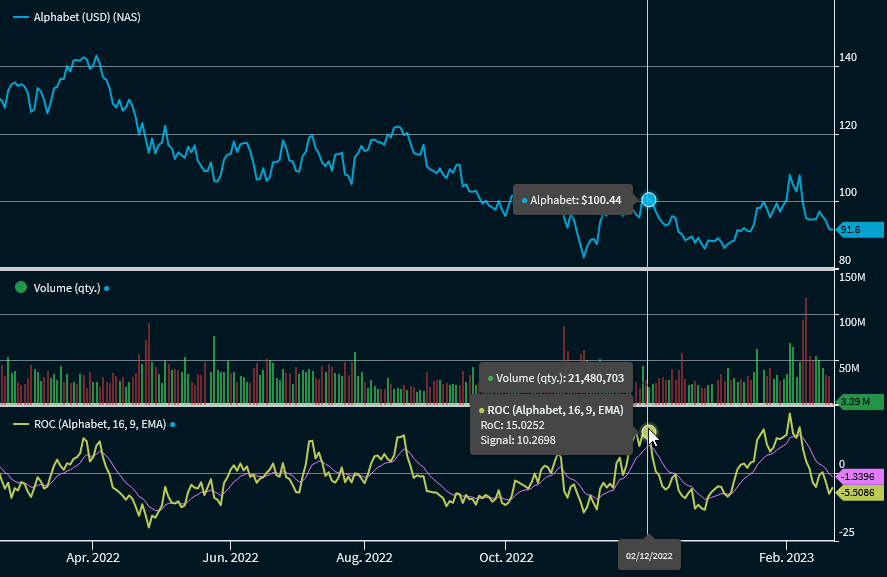Click the blue dot beside ROC legend label

click(x=172, y=424)
